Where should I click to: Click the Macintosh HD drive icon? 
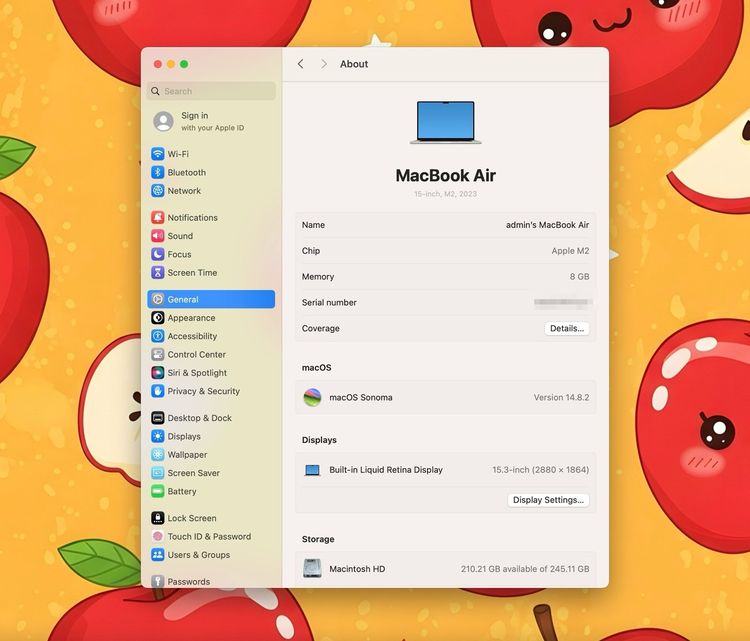pyautogui.click(x=312, y=568)
